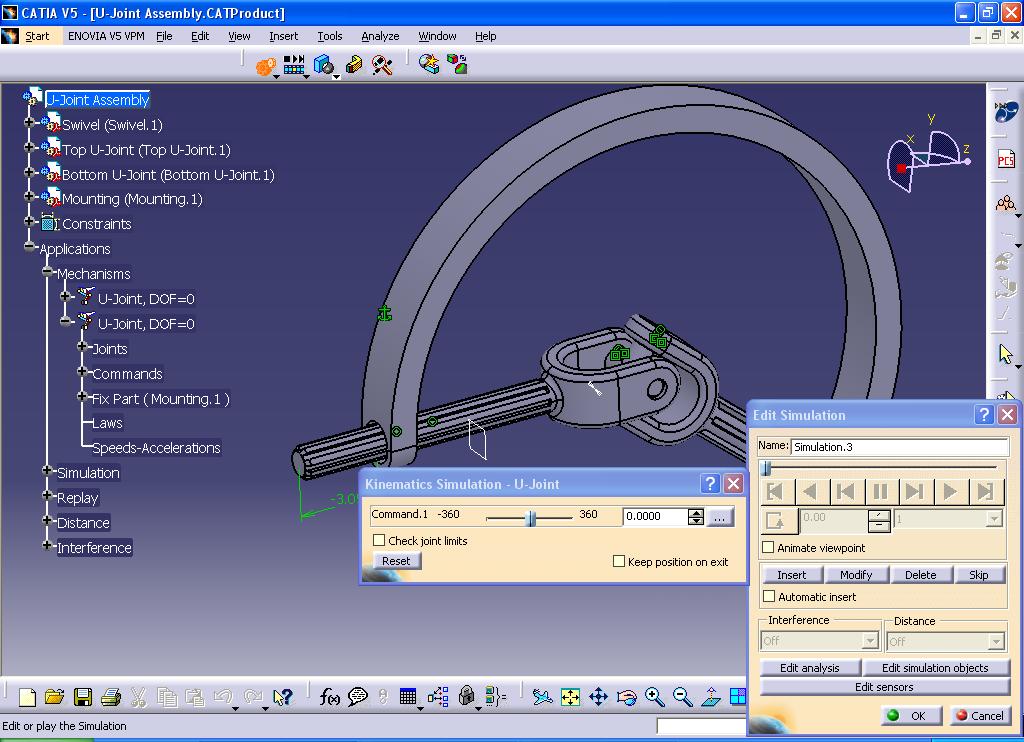Click the Pause simulation button
Screen dimensions: 1024x742
880,491
